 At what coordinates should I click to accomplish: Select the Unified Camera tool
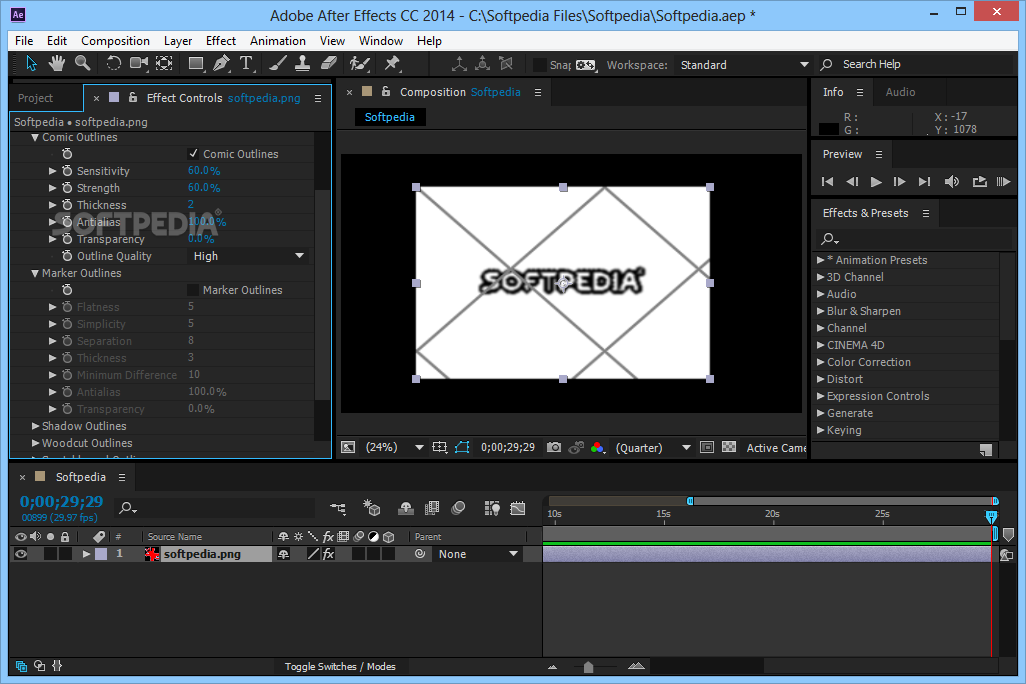tap(139, 63)
